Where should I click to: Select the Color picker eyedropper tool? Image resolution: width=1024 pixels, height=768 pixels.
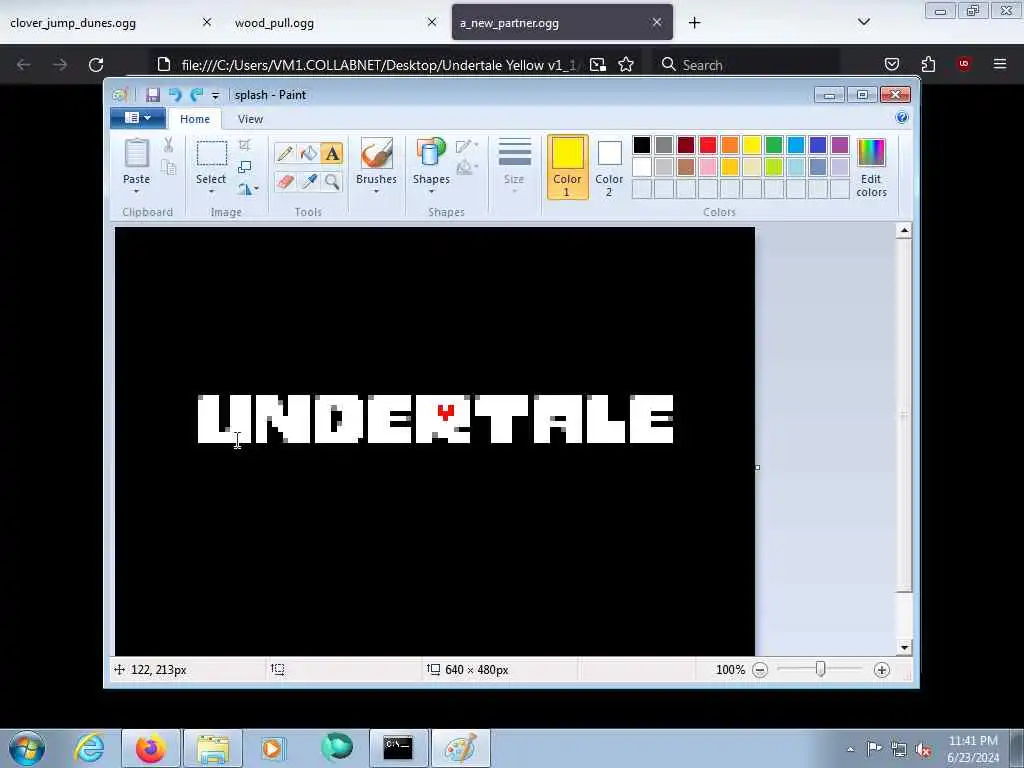coord(308,181)
